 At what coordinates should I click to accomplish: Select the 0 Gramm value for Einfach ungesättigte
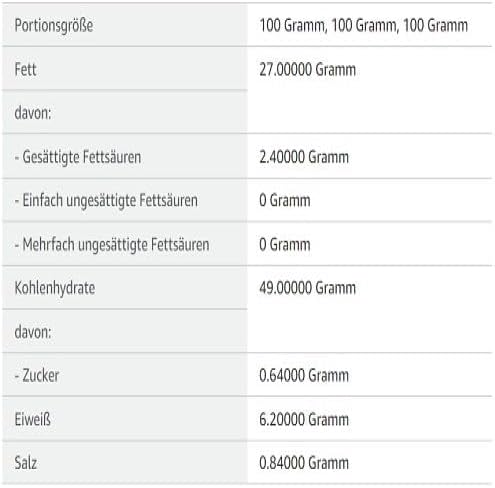tap(285, 201)
